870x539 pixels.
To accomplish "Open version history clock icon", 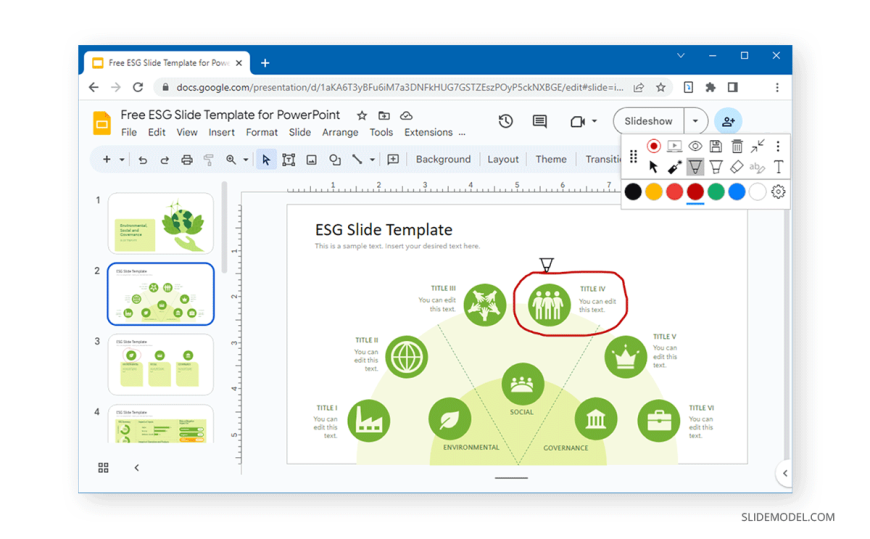I will click(505, 121).
